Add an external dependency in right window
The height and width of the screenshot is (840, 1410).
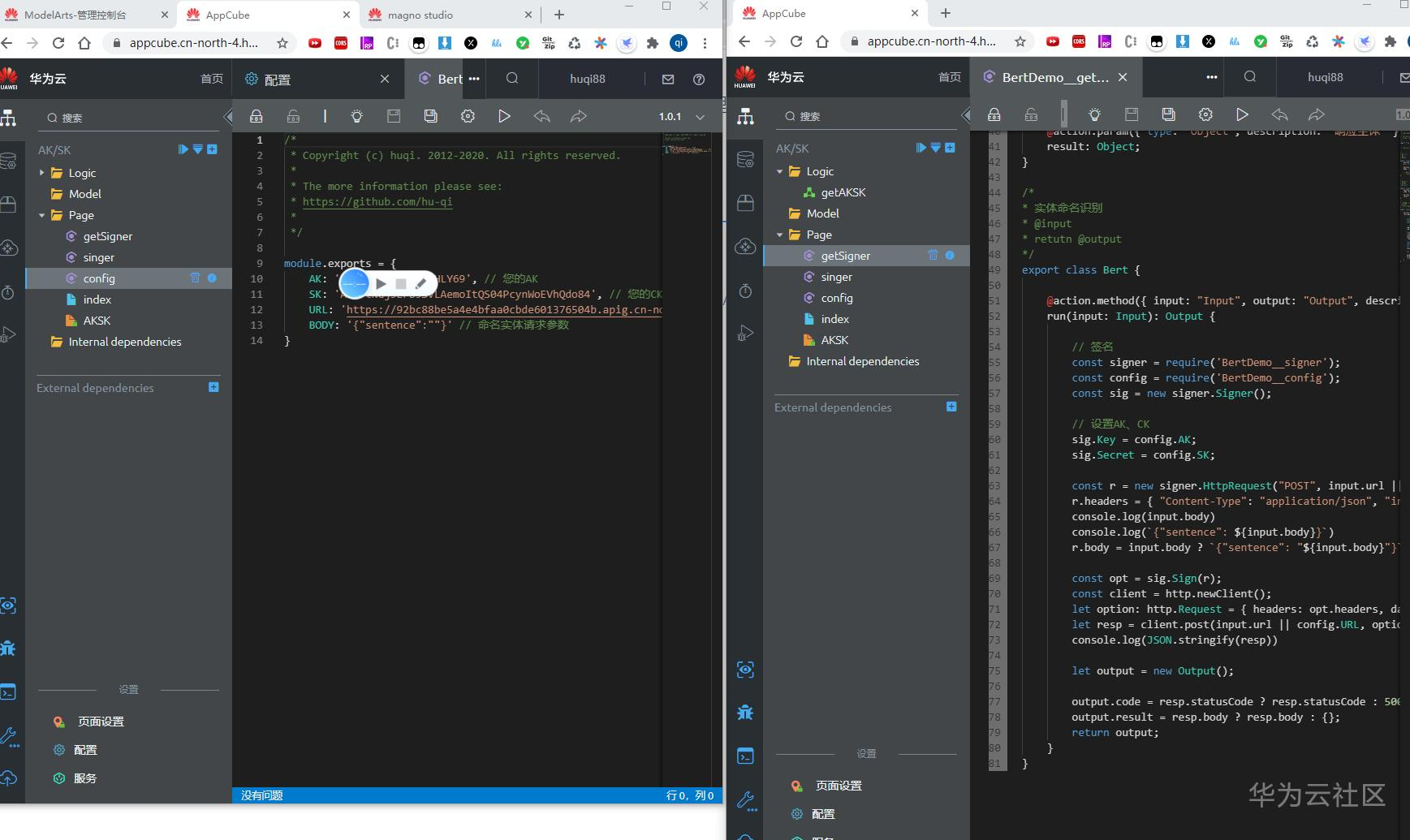tap(951, 407)
